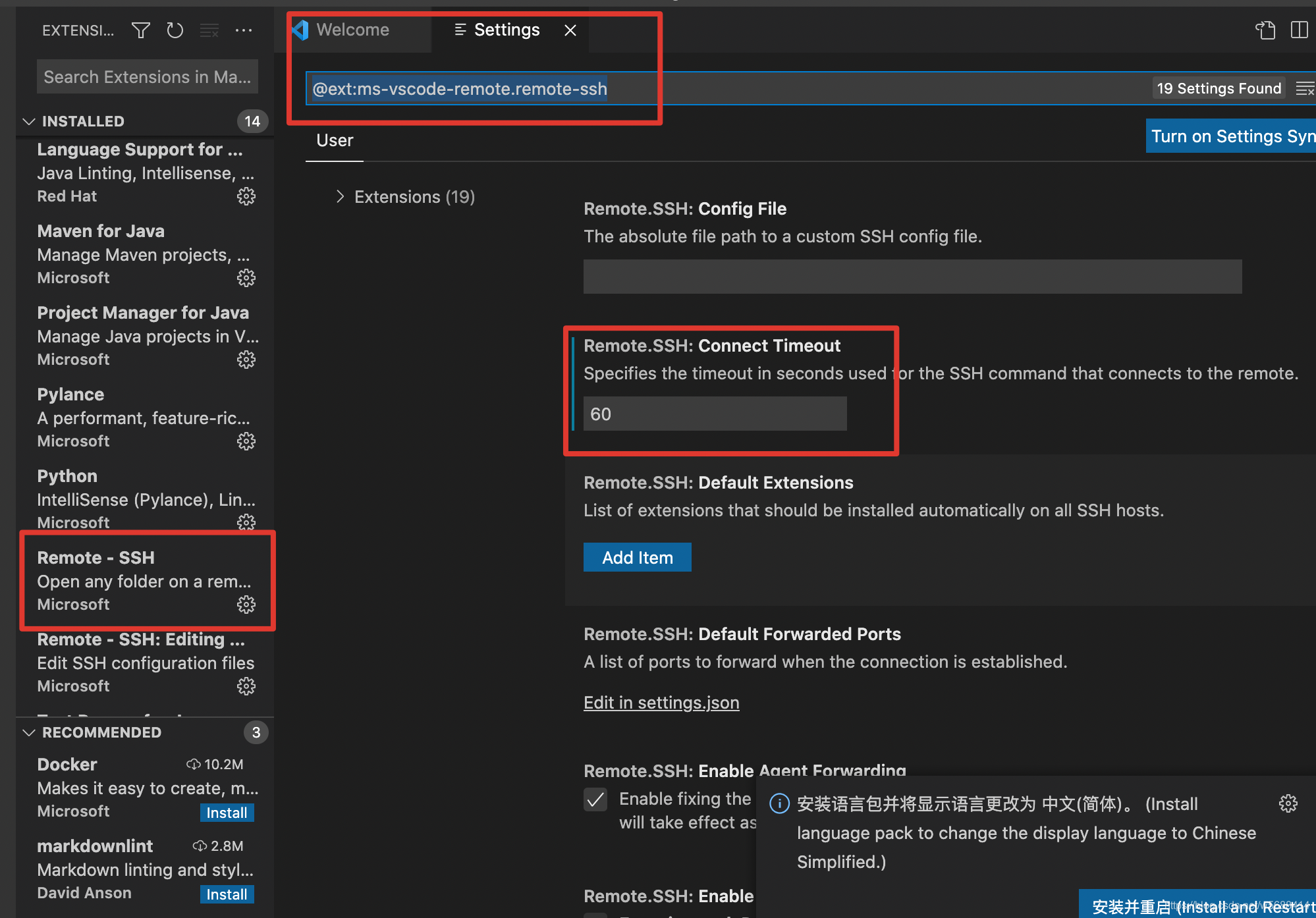The height and width of the screenshot is (918, 1316).
Task: Turn on Settings Sync button
Action: point(1230,136)
